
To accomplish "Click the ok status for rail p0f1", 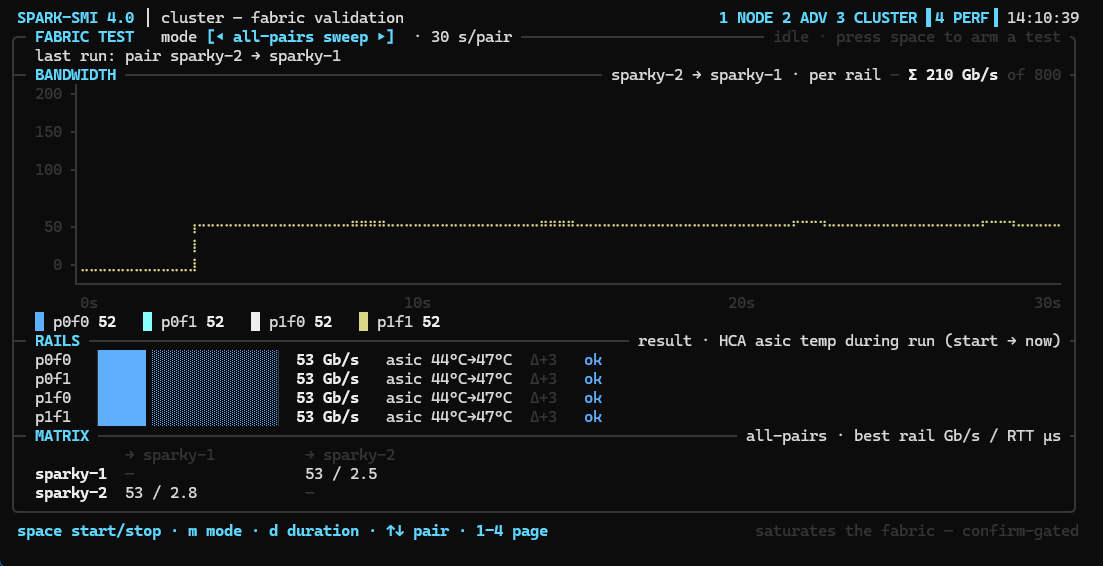I will point(593,379).
